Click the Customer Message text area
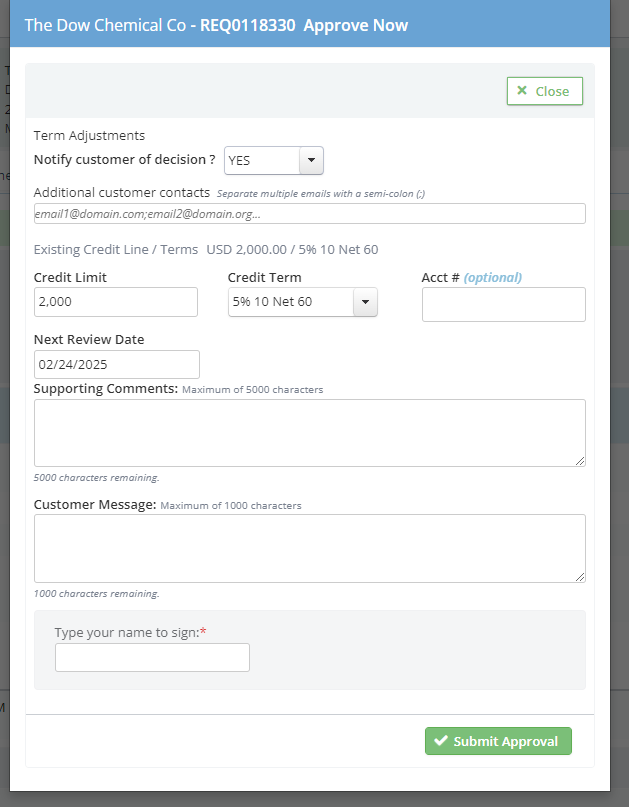The height and width of the screenshot is (807, 629). pyautogui.click(x=310, y=549)
